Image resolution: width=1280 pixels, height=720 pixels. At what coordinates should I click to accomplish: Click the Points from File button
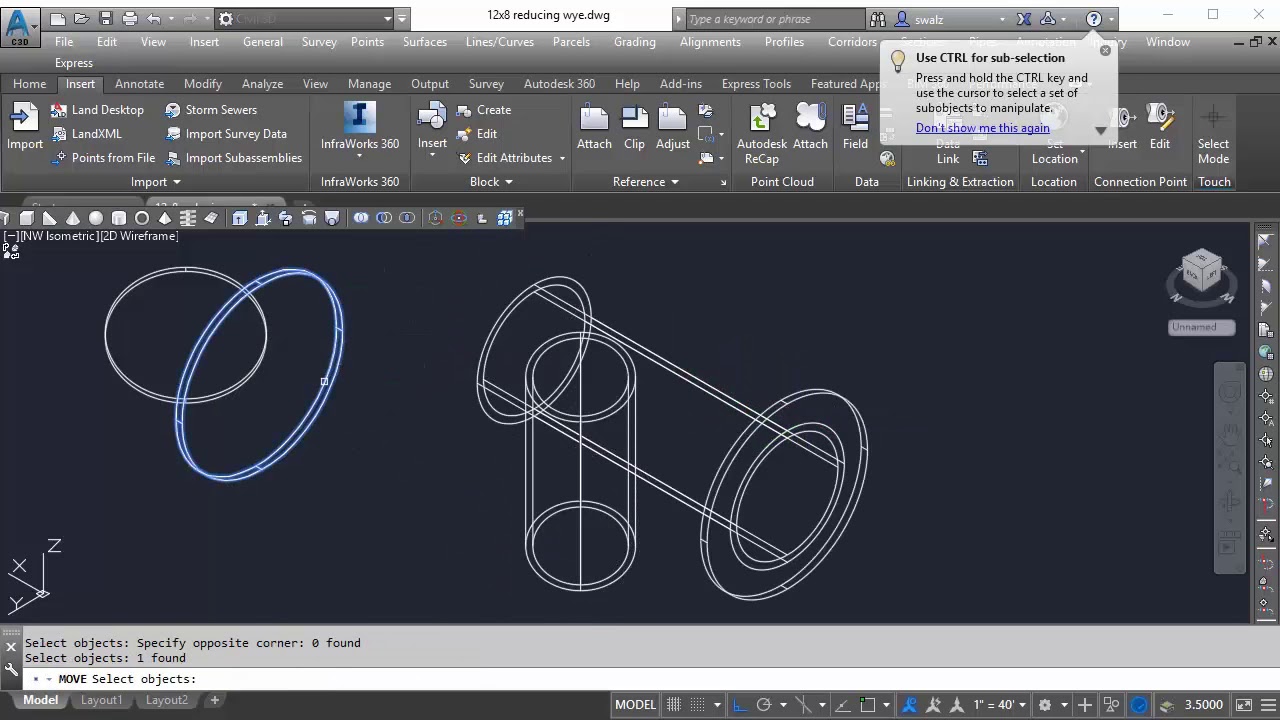(x=104, y=158)
